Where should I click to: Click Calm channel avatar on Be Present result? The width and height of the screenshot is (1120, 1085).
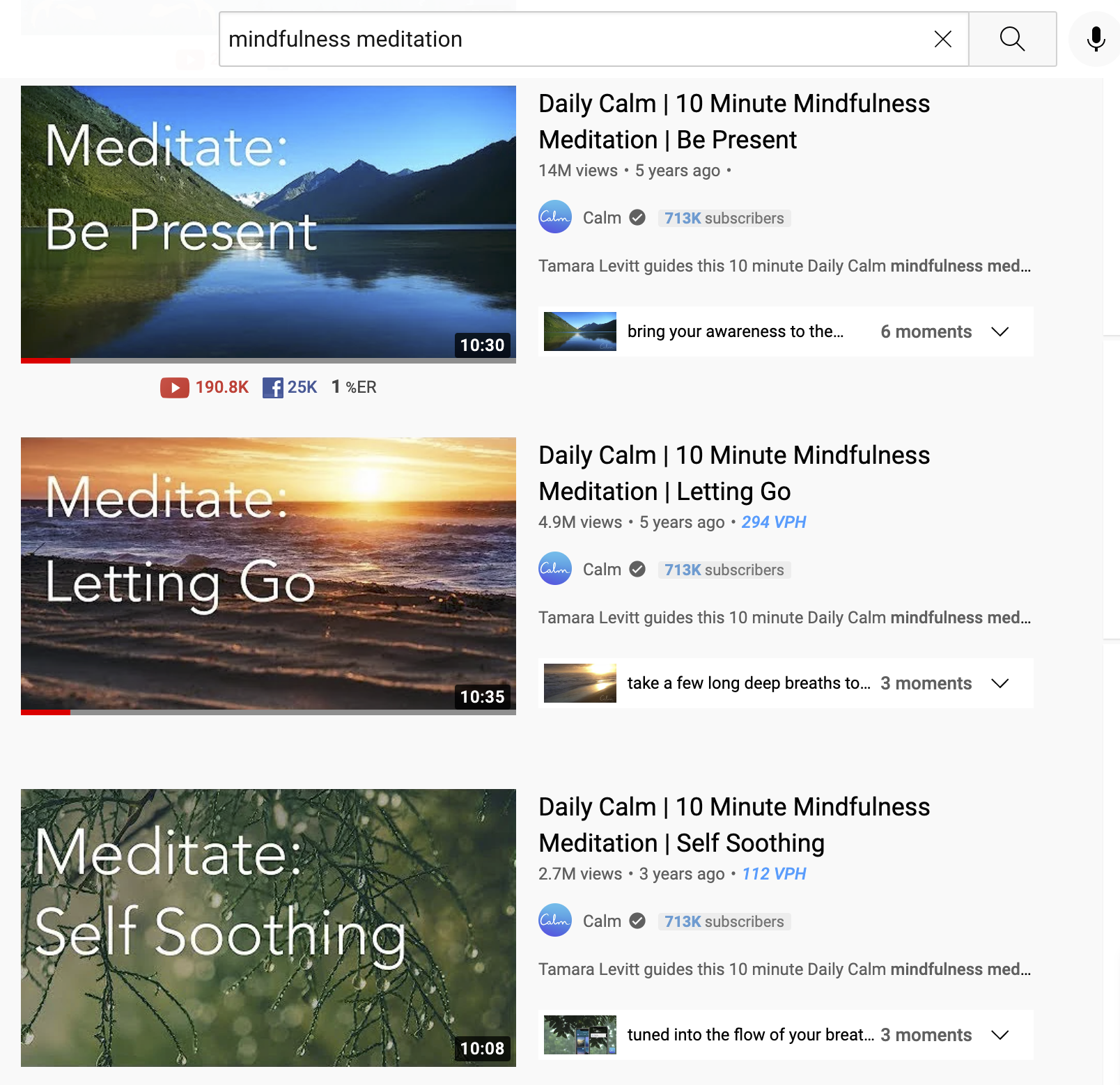coord(555,217)
